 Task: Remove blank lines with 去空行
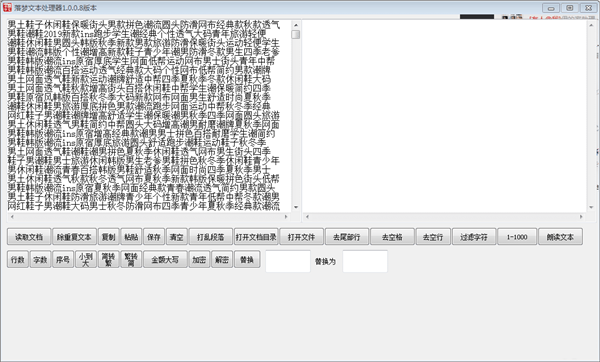click(x=433, y=237)
